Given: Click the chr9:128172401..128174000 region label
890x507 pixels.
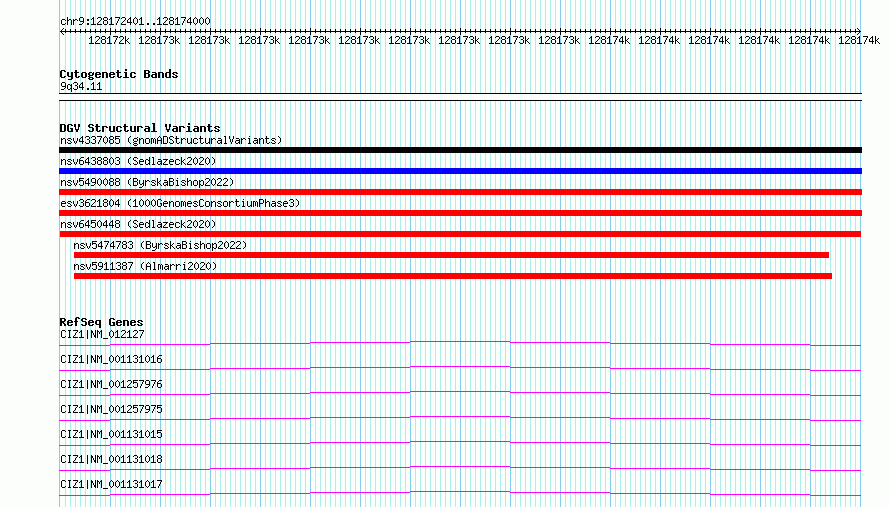Looking at the screenshot, I should tap(135, 21).
